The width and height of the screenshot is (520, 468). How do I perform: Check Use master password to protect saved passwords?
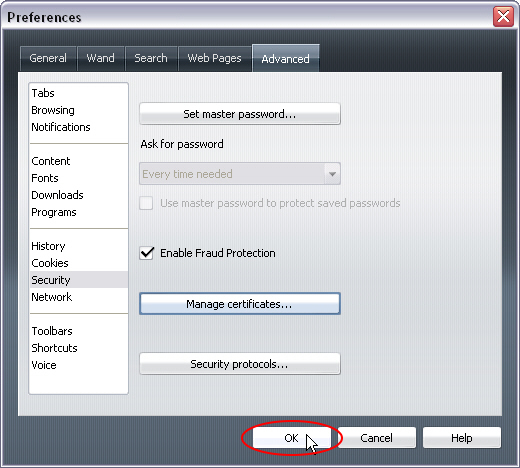point(146,203)
